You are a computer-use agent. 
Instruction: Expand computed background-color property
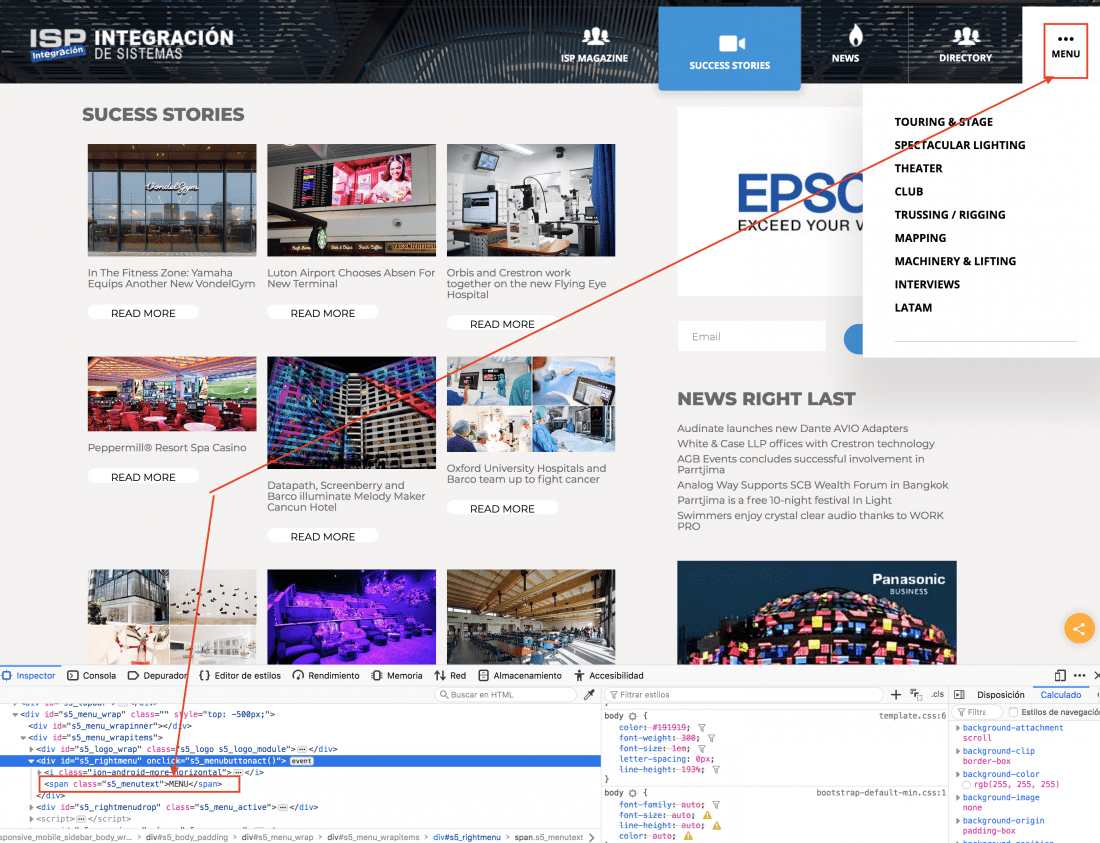(x=958, y=774)
